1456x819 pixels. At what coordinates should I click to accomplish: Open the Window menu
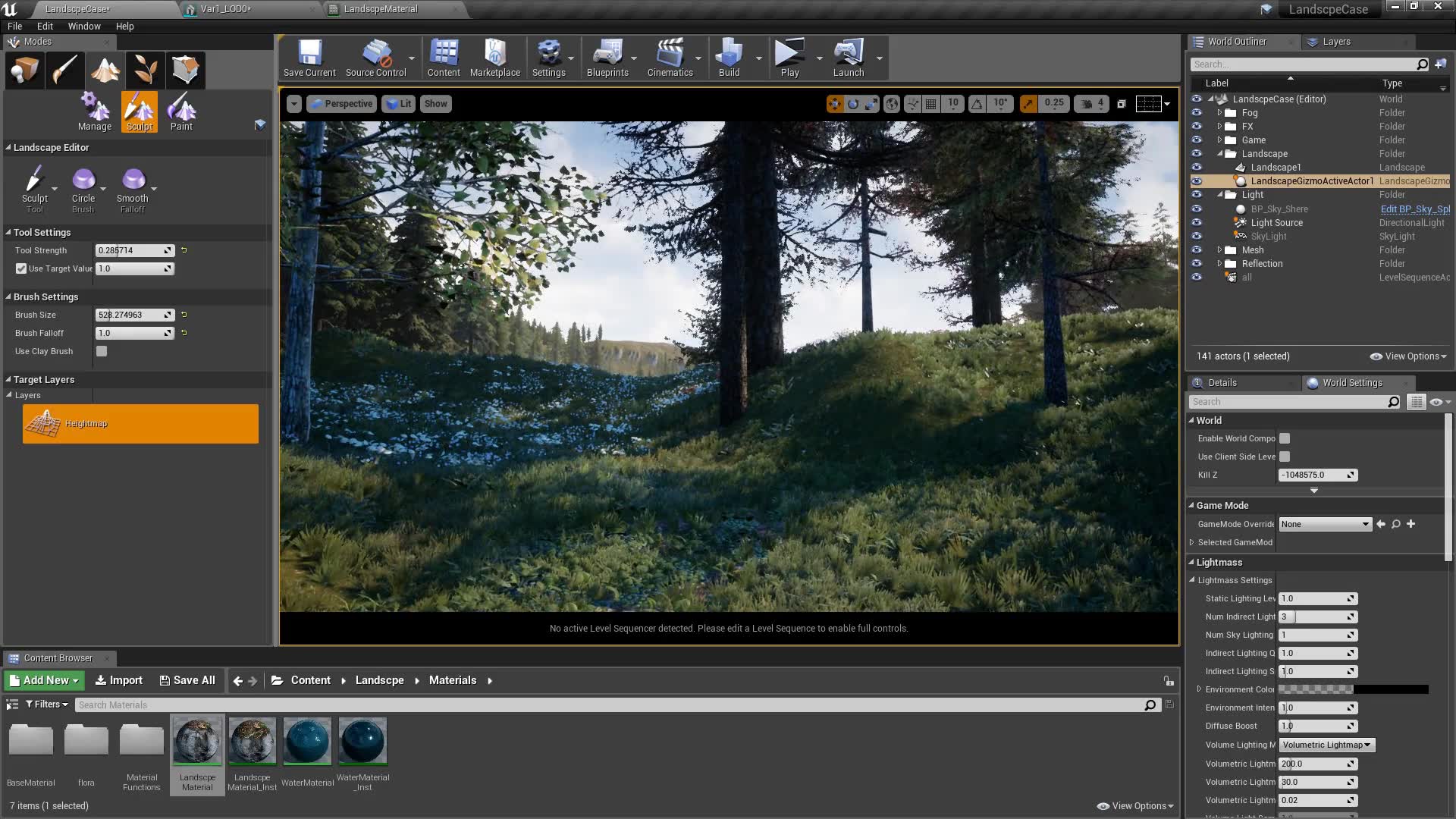tap(83, 26)
